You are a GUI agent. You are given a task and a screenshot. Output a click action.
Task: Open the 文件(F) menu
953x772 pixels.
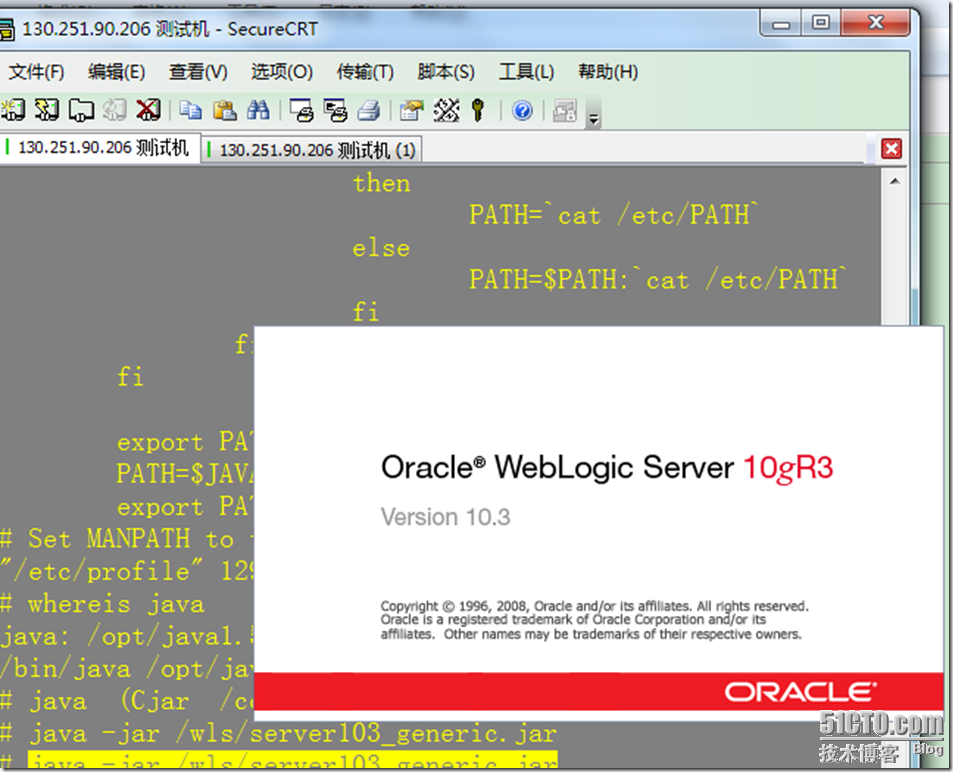click(36, 72)
